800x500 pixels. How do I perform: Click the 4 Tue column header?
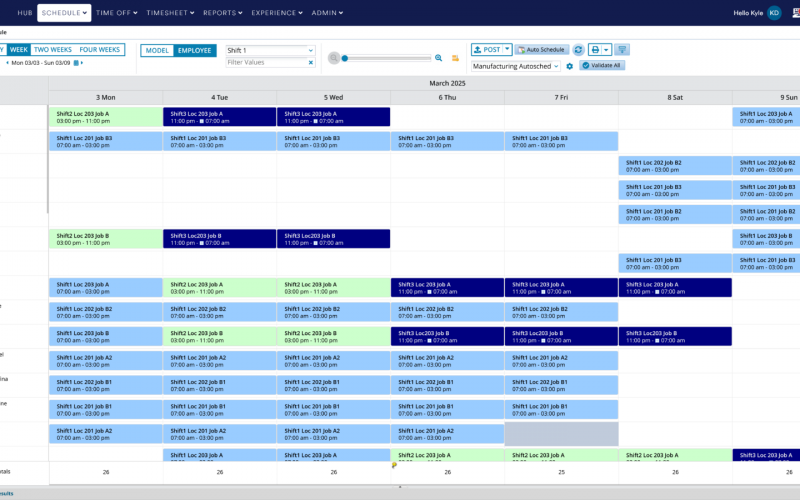click(x=219, y=97)
